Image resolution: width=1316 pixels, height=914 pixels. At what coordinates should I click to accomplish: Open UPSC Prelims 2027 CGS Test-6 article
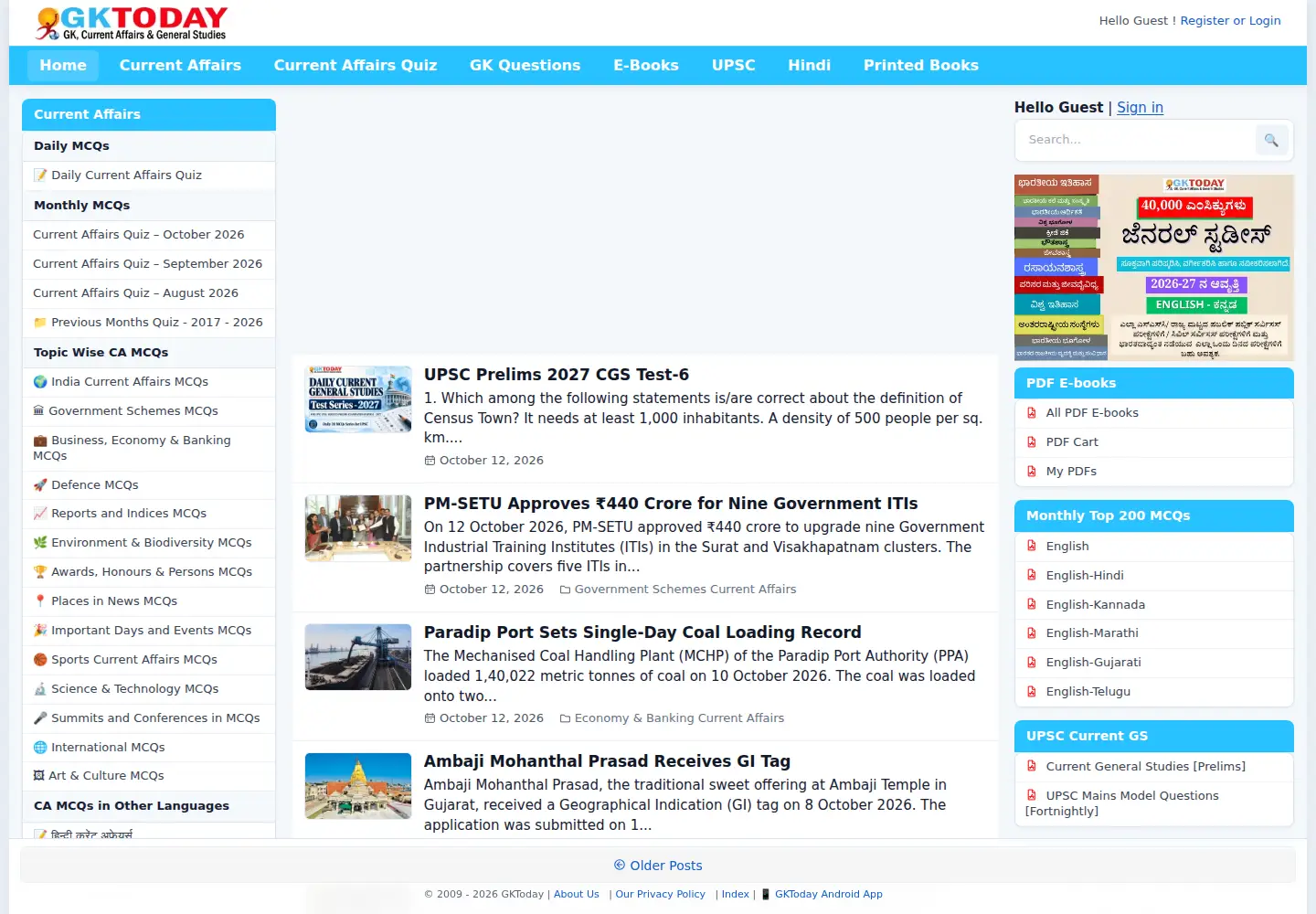557,375
